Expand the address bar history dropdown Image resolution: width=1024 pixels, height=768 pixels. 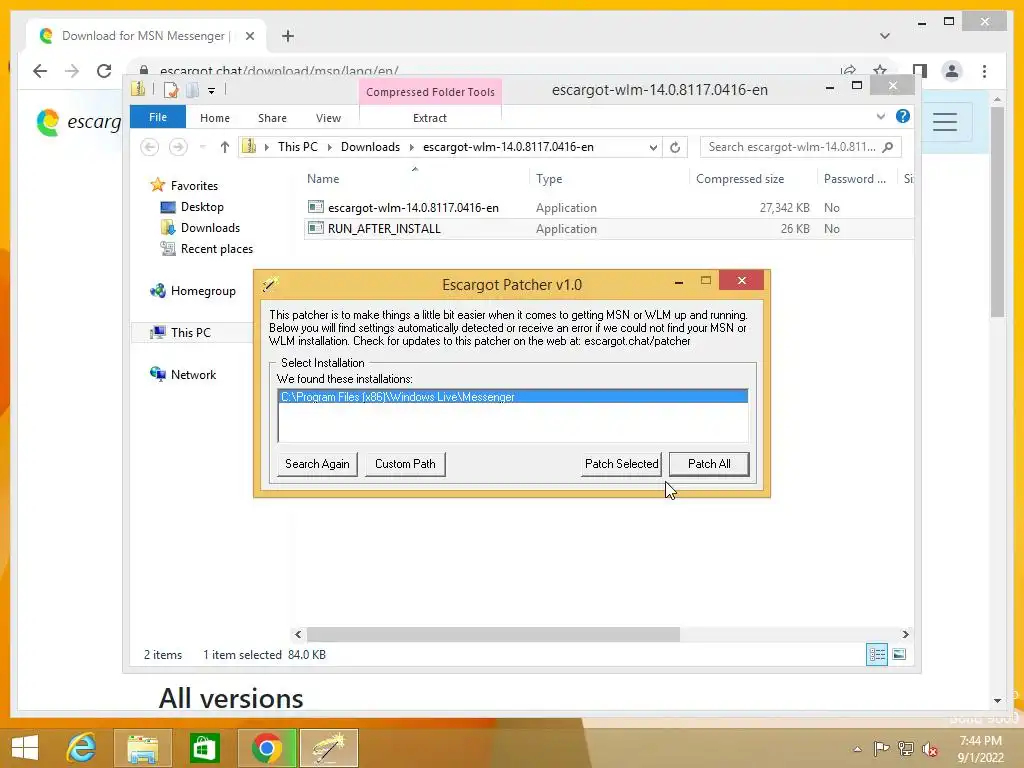click(652, 148)
